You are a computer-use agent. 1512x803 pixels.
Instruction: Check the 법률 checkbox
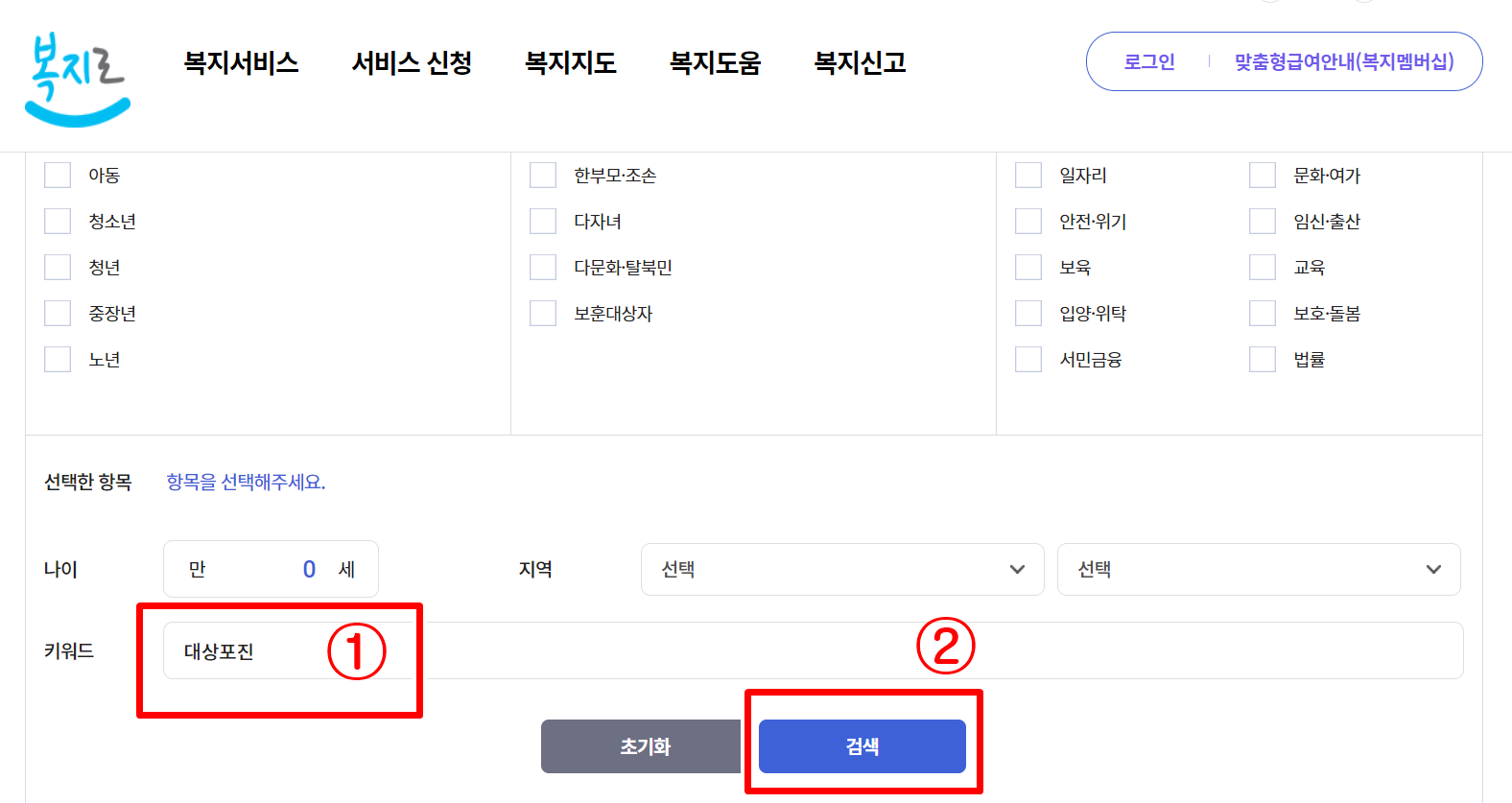click(x=1262, y=358)
